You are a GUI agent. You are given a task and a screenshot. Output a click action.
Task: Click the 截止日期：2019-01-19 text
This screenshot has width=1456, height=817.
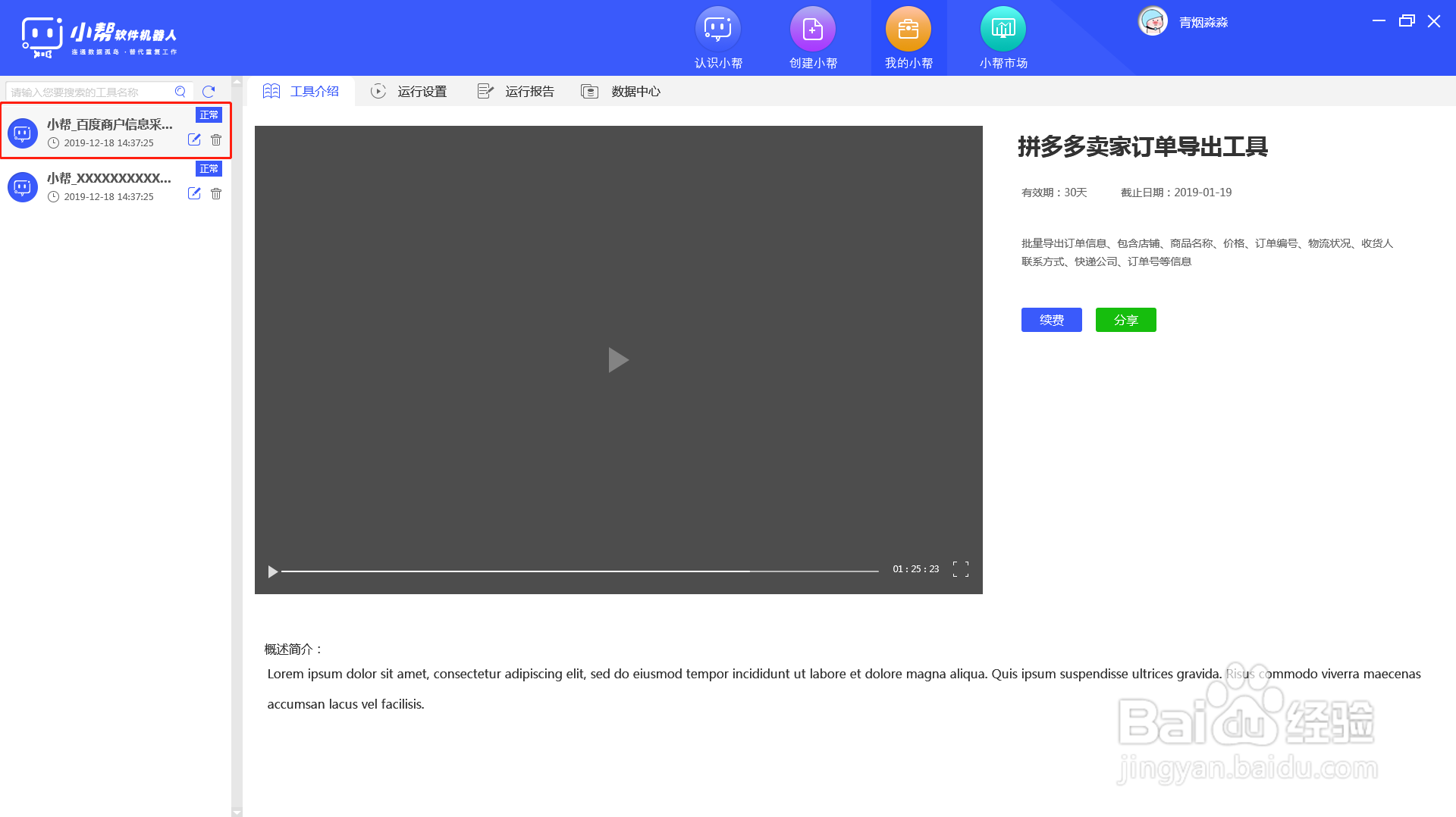click(x=1176, y=193)
